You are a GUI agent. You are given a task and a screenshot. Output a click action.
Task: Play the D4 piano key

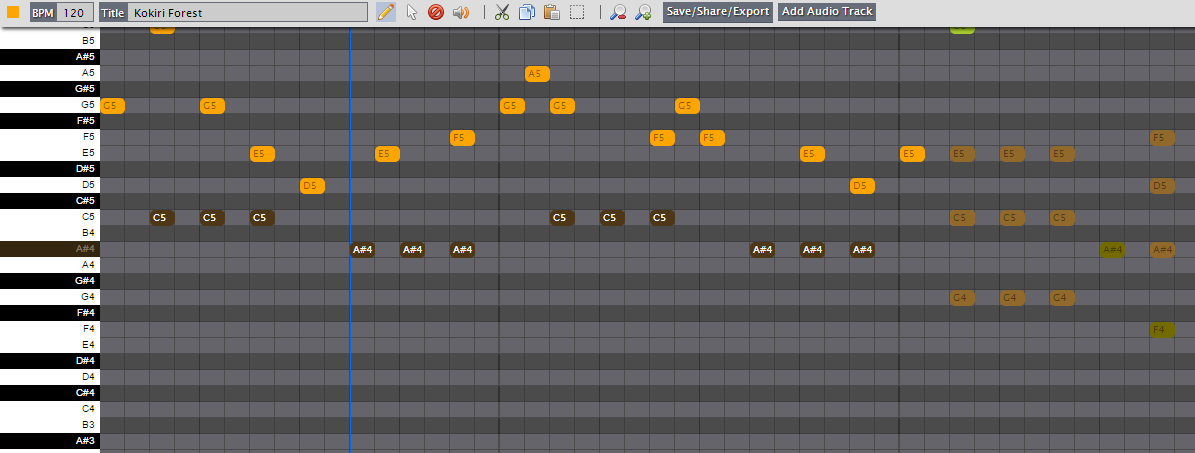pyautogui.click(x=50, y=377)
